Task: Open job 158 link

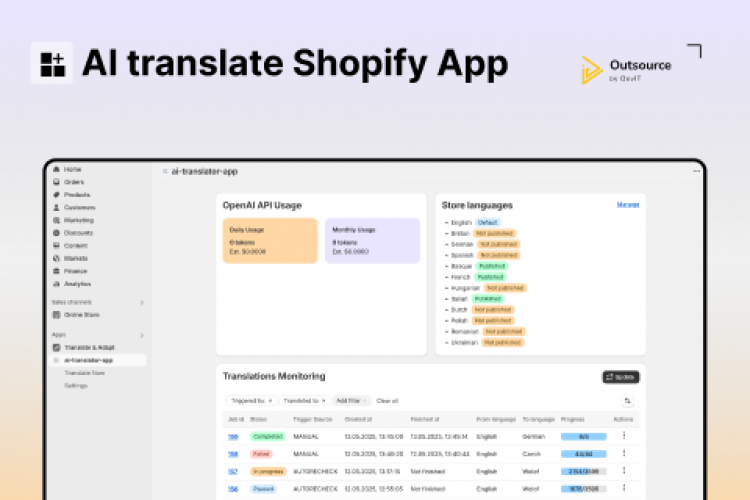Action: tap(233, 454)
